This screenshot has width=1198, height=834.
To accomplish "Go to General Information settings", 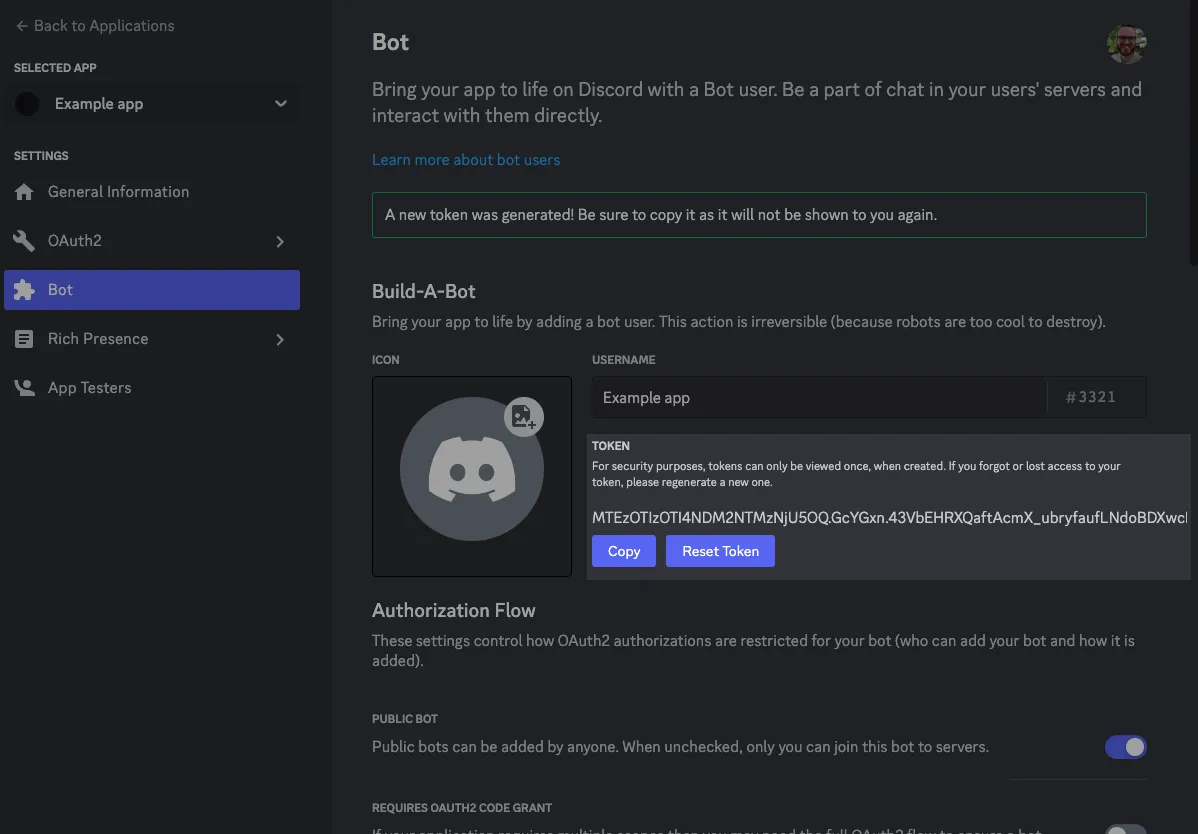I will click(118, 192).
